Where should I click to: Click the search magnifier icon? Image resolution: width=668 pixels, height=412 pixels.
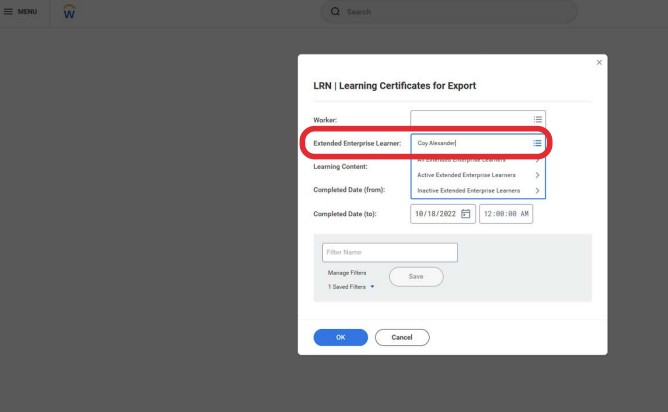(x=335, y=11)
